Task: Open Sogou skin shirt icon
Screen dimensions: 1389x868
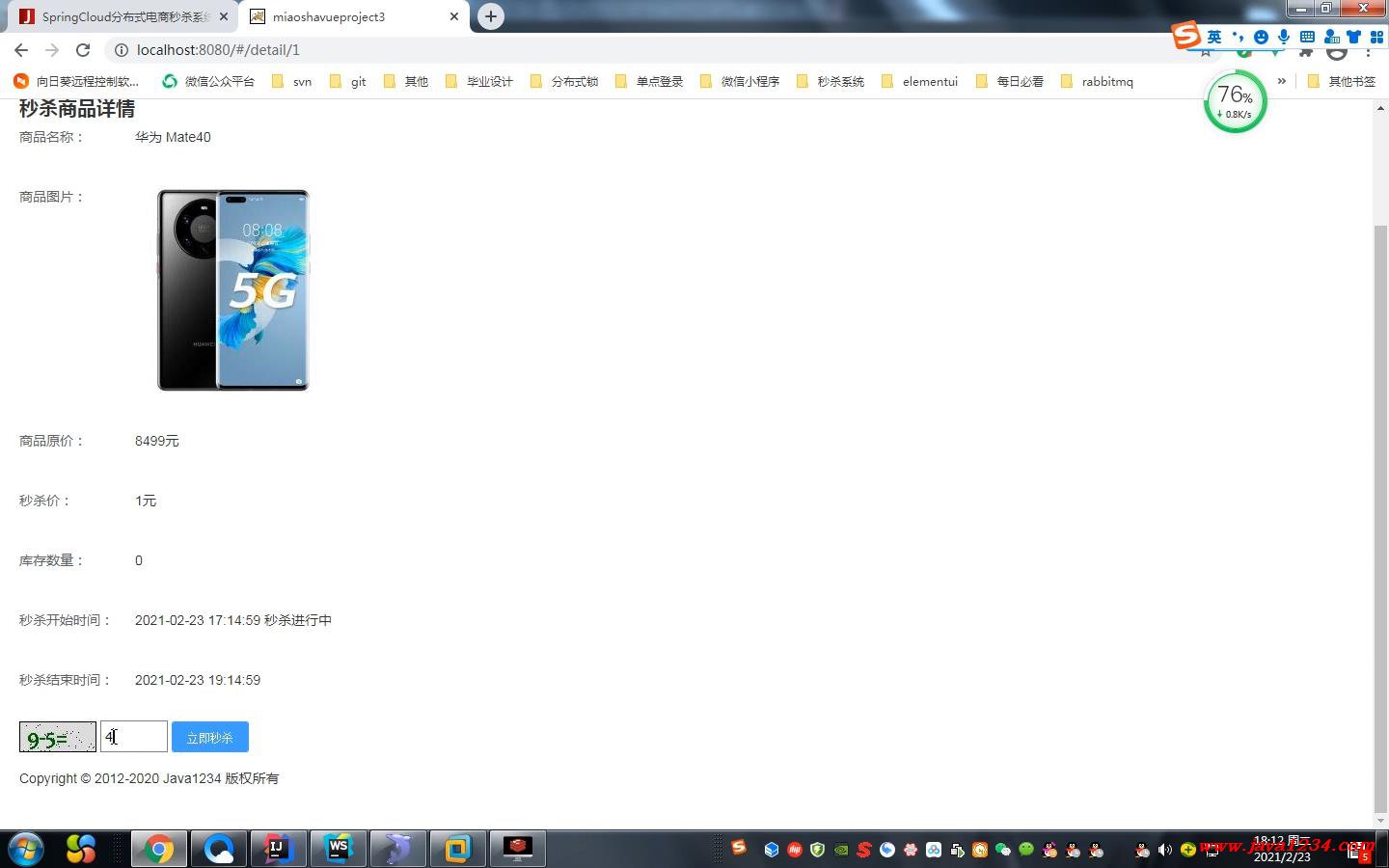Action: pyautogui.click(x=1354, y=37)
